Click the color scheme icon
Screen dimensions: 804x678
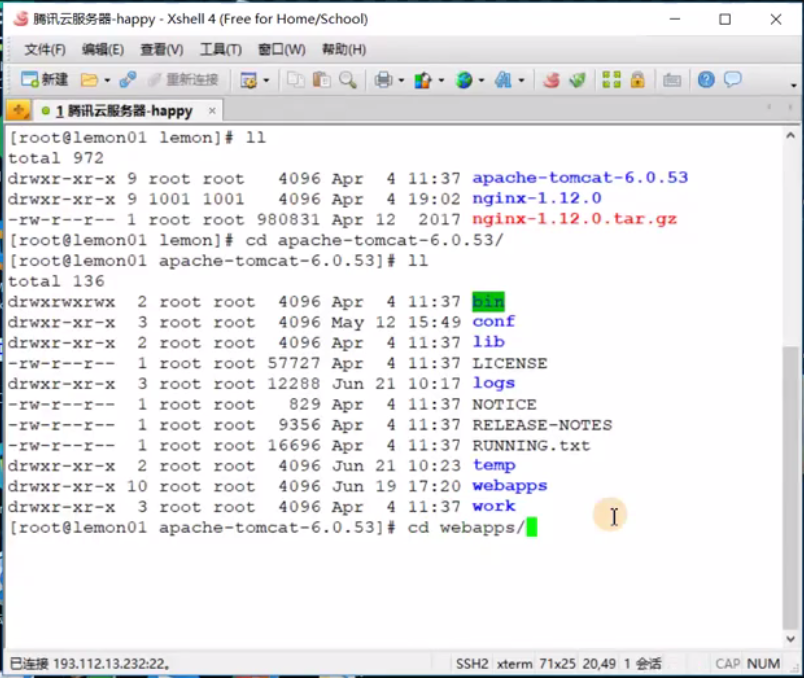tap(423, 80)
